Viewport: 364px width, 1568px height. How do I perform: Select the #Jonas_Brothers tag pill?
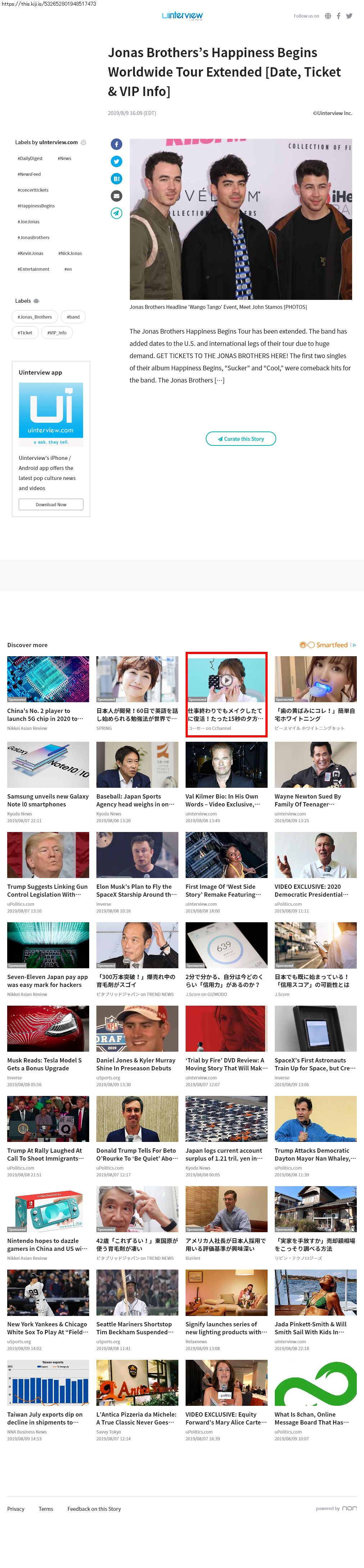tap(35, 316)
